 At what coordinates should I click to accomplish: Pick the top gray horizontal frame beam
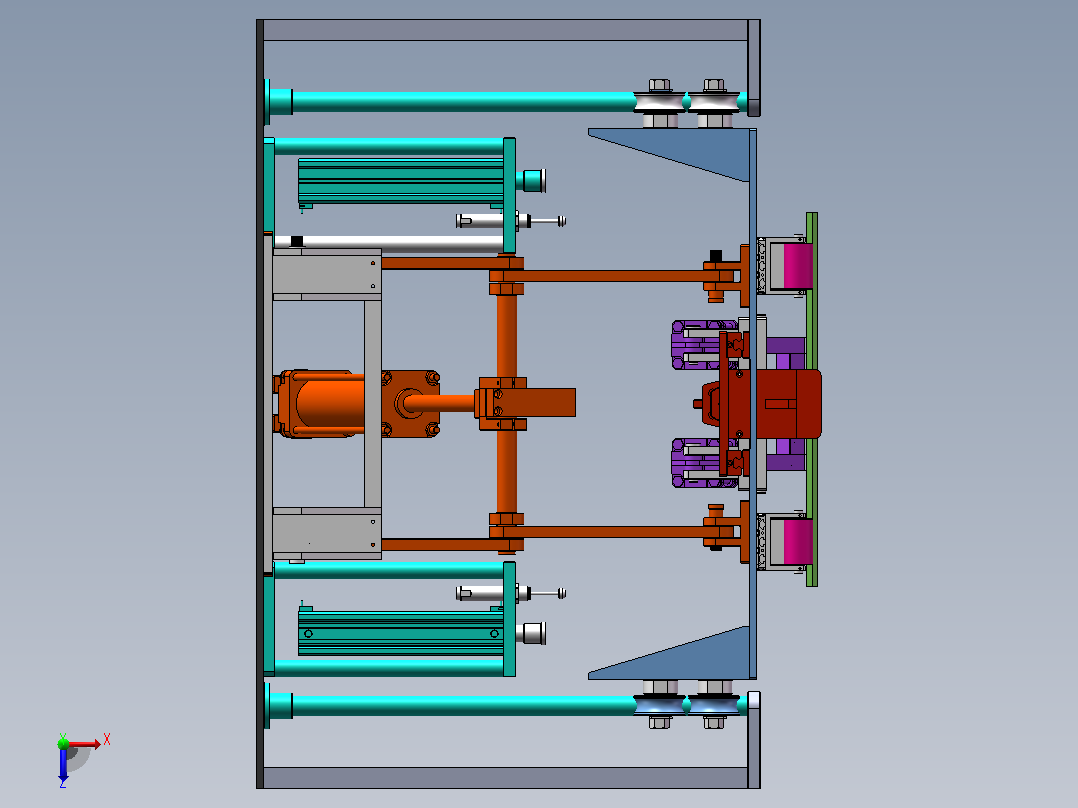click(x=505, y=30)
